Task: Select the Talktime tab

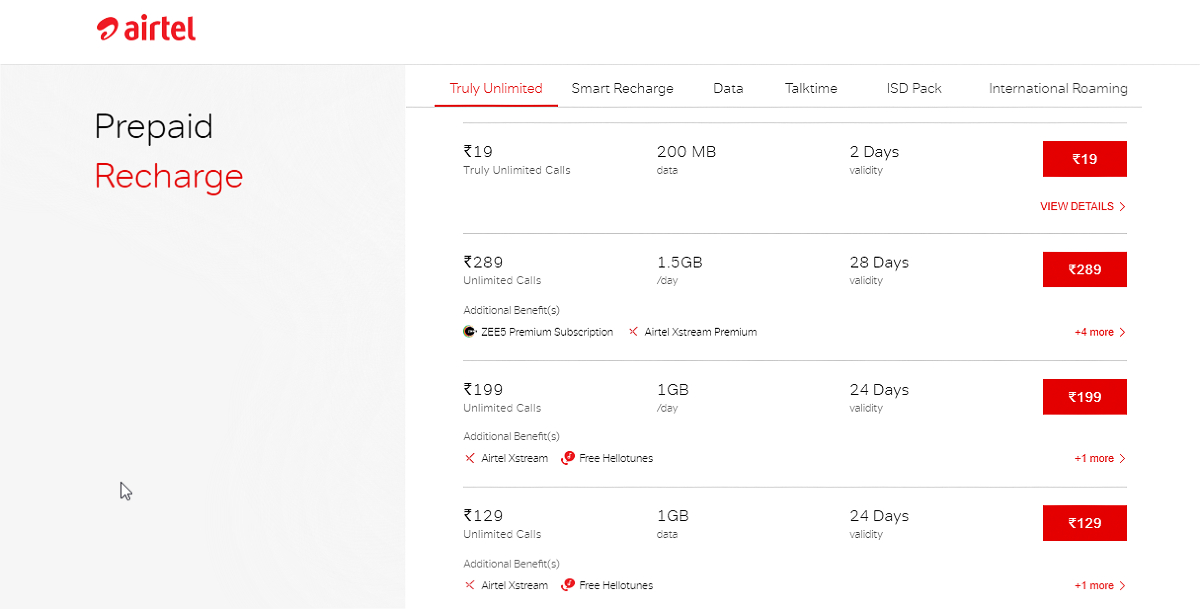Action: (x=811, y=88)
